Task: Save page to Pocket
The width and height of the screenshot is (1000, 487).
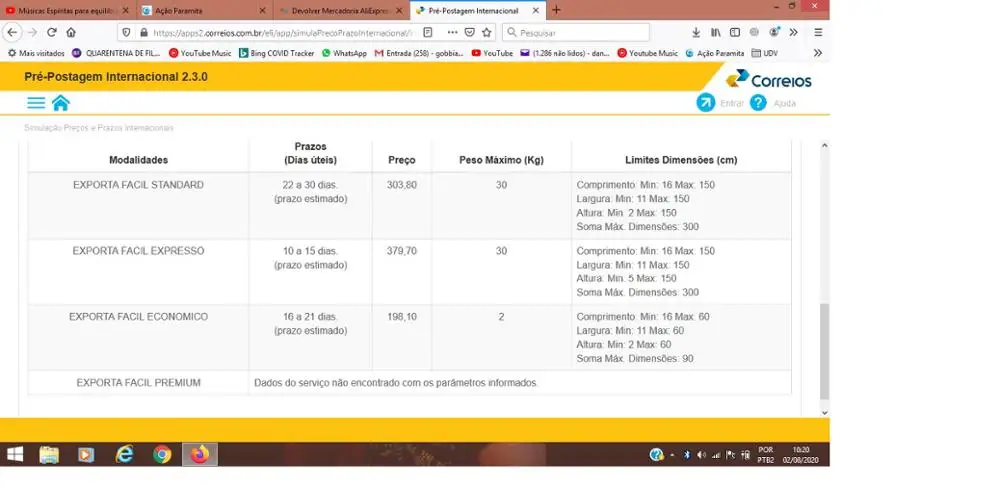Action: click(469, 33)
